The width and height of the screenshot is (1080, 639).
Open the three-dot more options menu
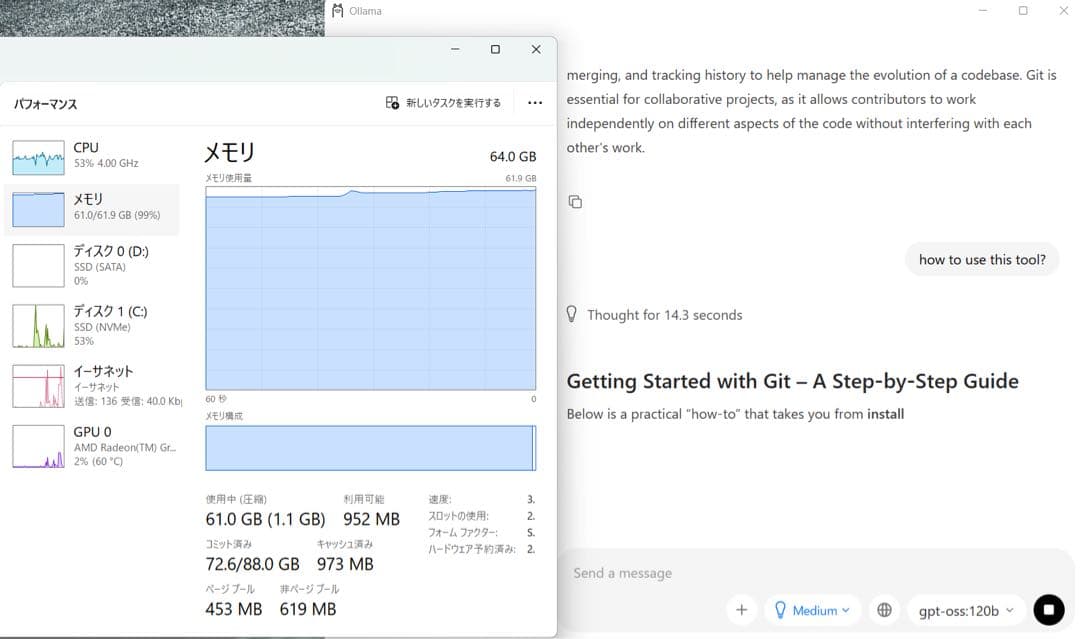coord(534,103)
